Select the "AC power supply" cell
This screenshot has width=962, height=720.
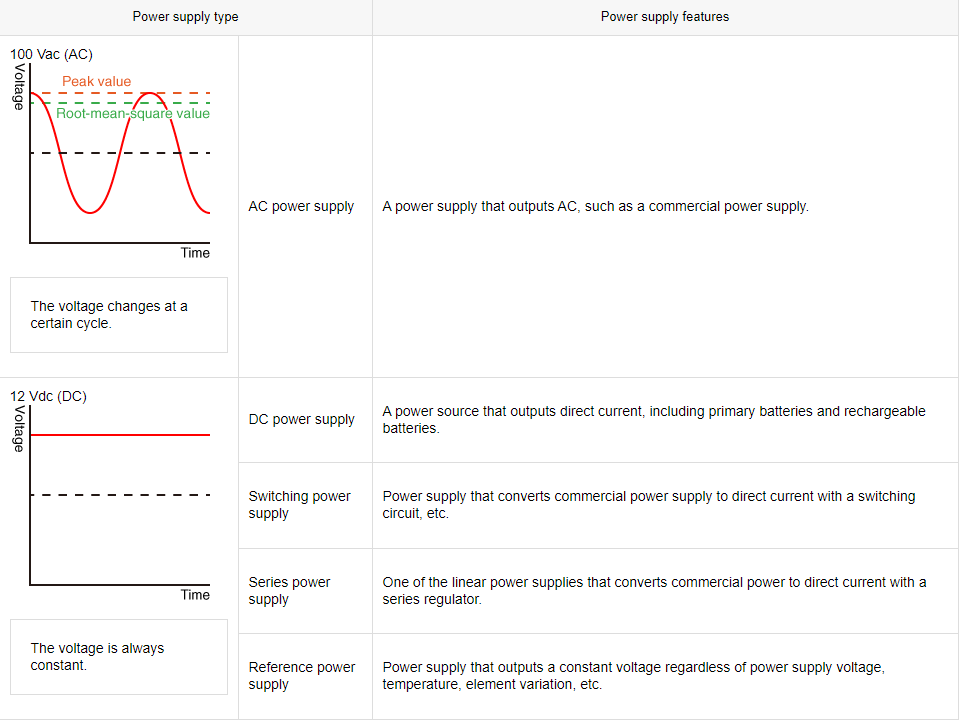pyautogui.click(x=301, y=206)
